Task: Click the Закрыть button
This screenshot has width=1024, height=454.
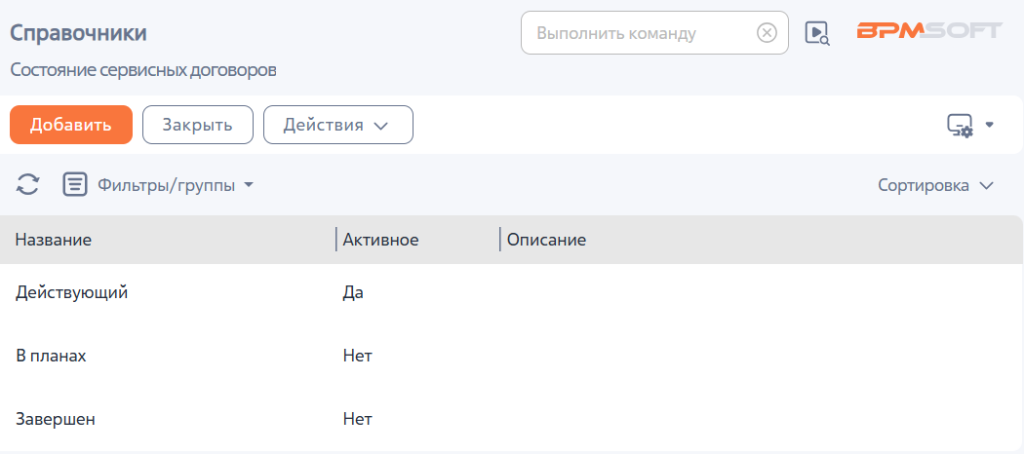Action: tap(197, 125)
